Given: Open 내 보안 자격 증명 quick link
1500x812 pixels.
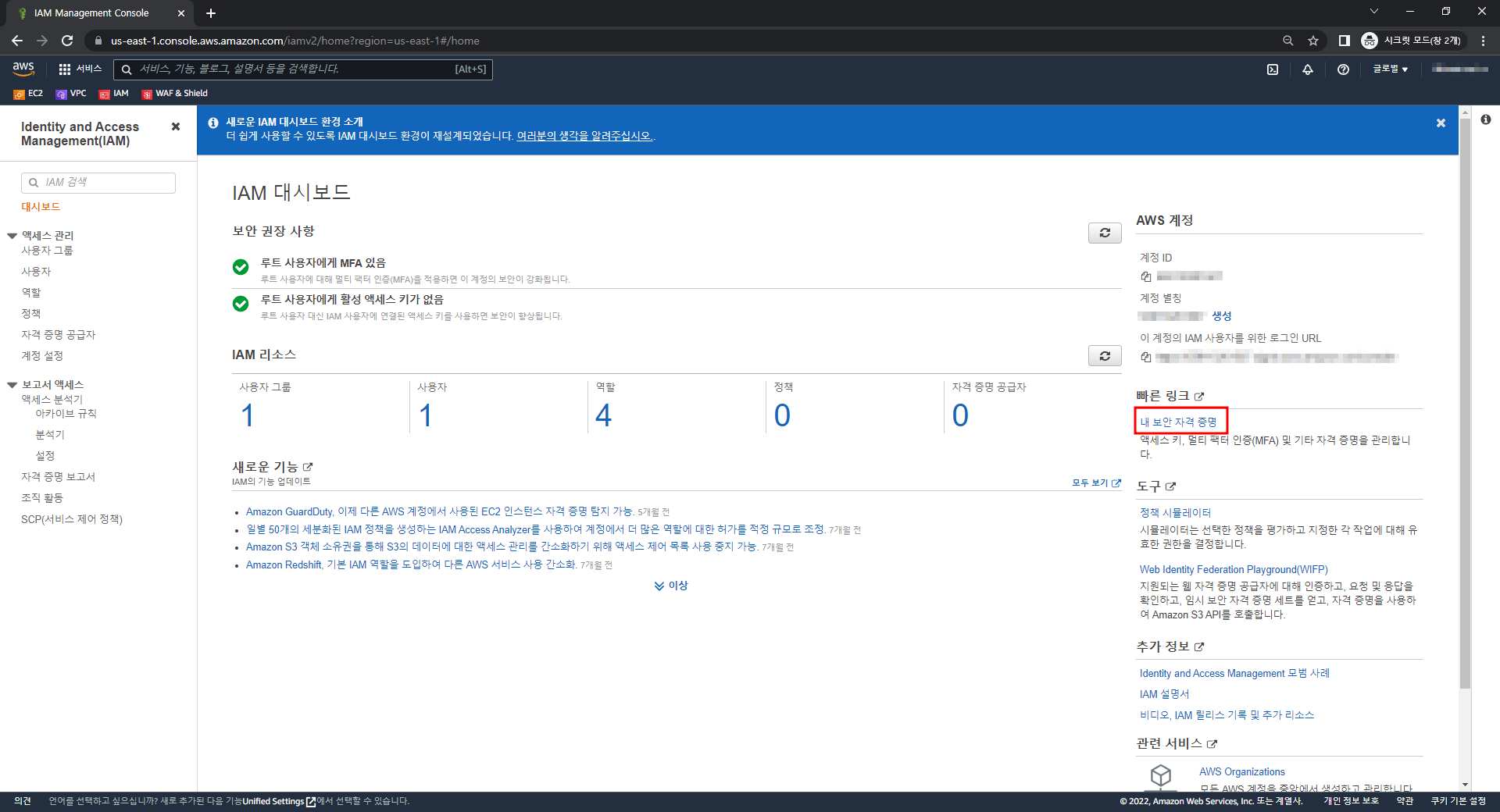Looking at the screenshot, I should (1178, 422).
